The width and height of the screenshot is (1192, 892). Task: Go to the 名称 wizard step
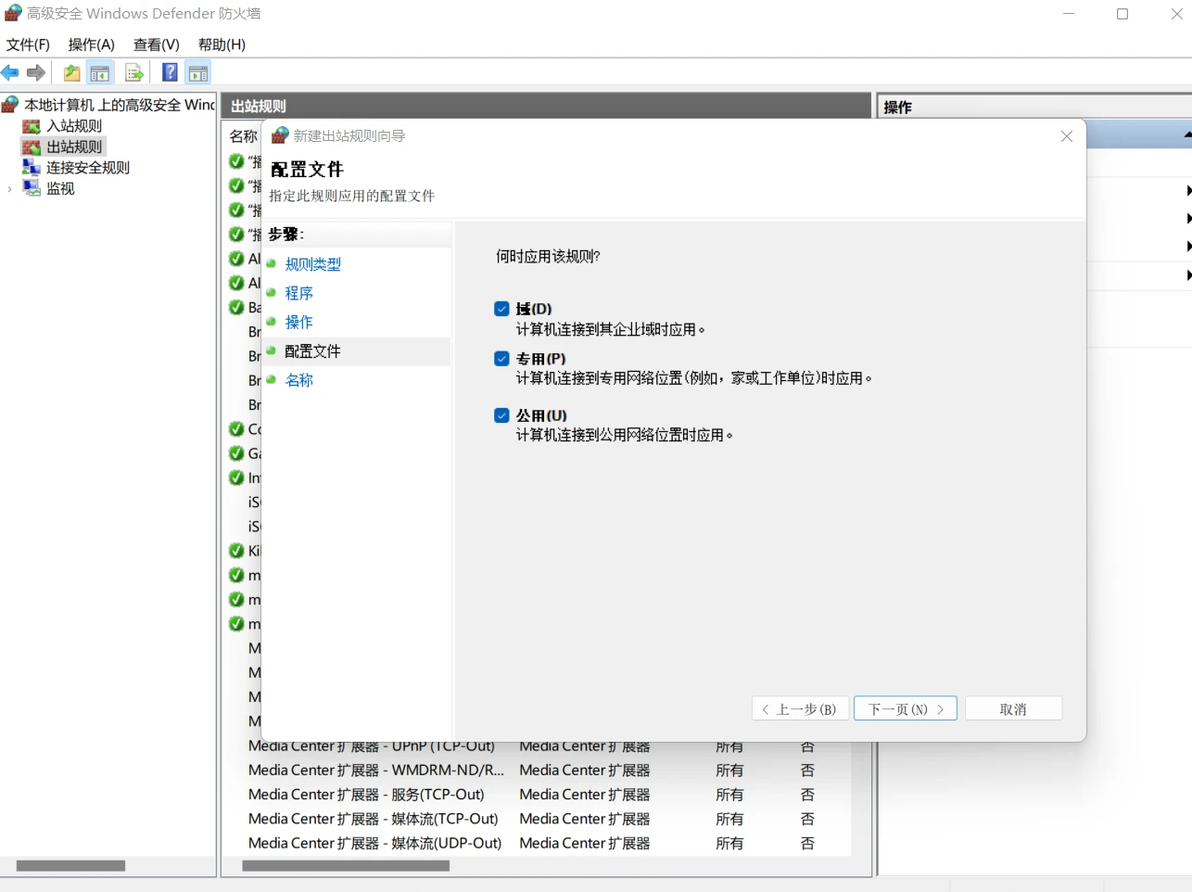[x=299, y=380]
